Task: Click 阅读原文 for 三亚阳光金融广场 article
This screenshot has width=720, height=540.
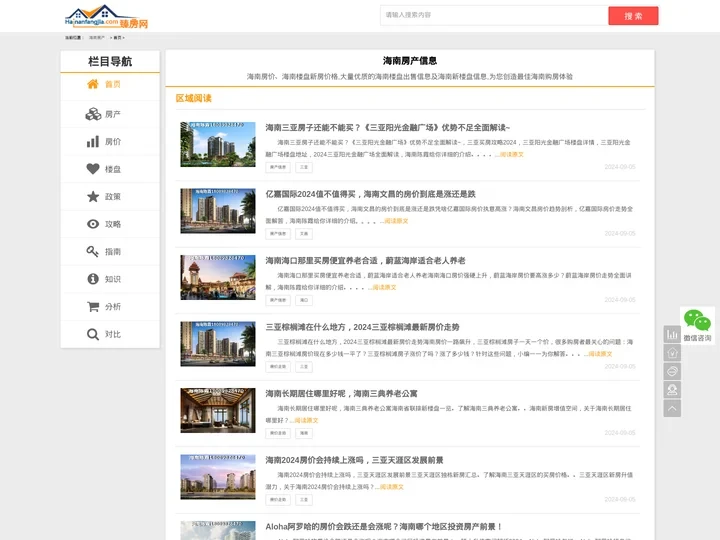Action: click(512, 154)
